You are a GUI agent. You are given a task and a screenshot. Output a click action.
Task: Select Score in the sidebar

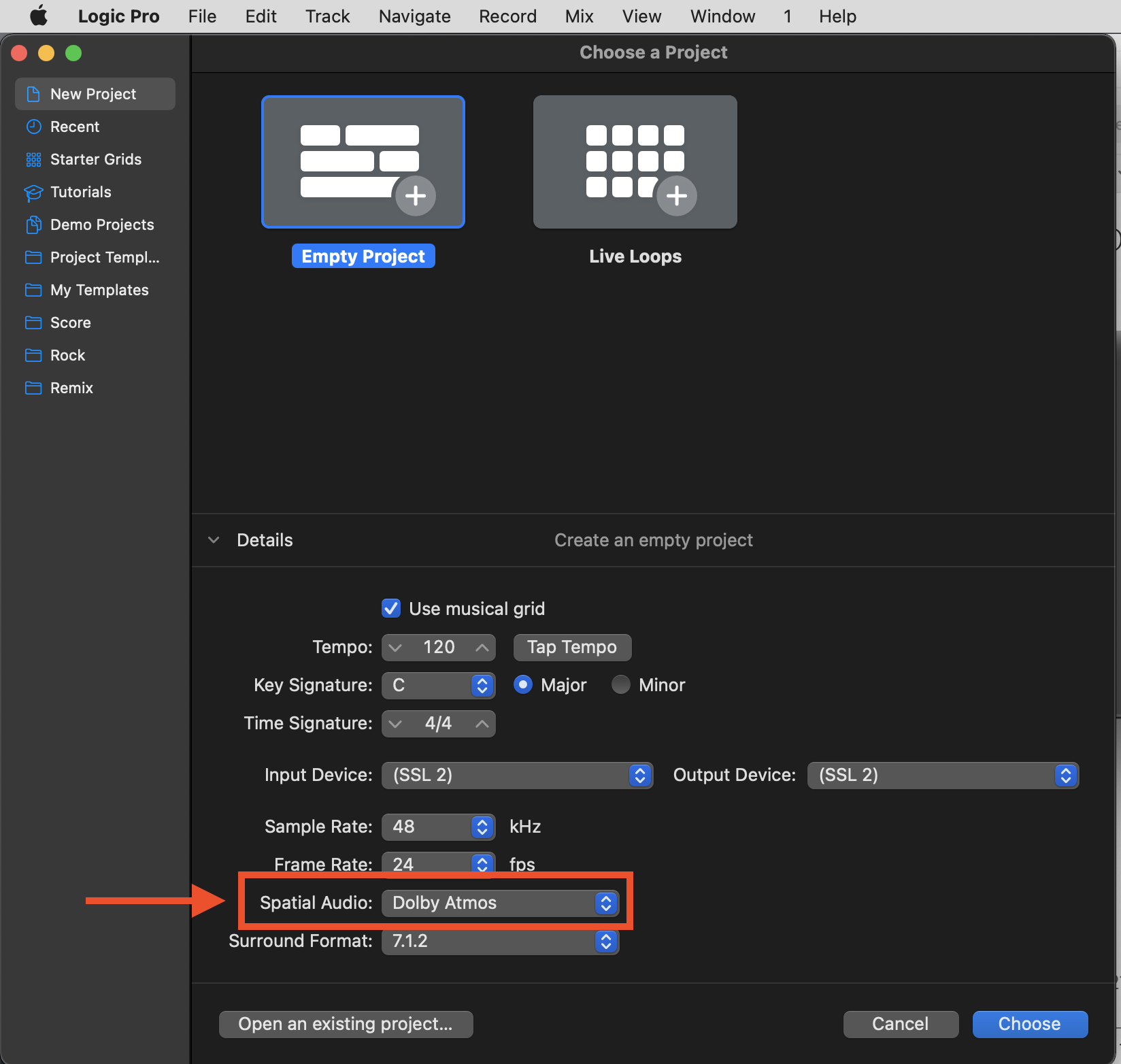pos(95,322)
